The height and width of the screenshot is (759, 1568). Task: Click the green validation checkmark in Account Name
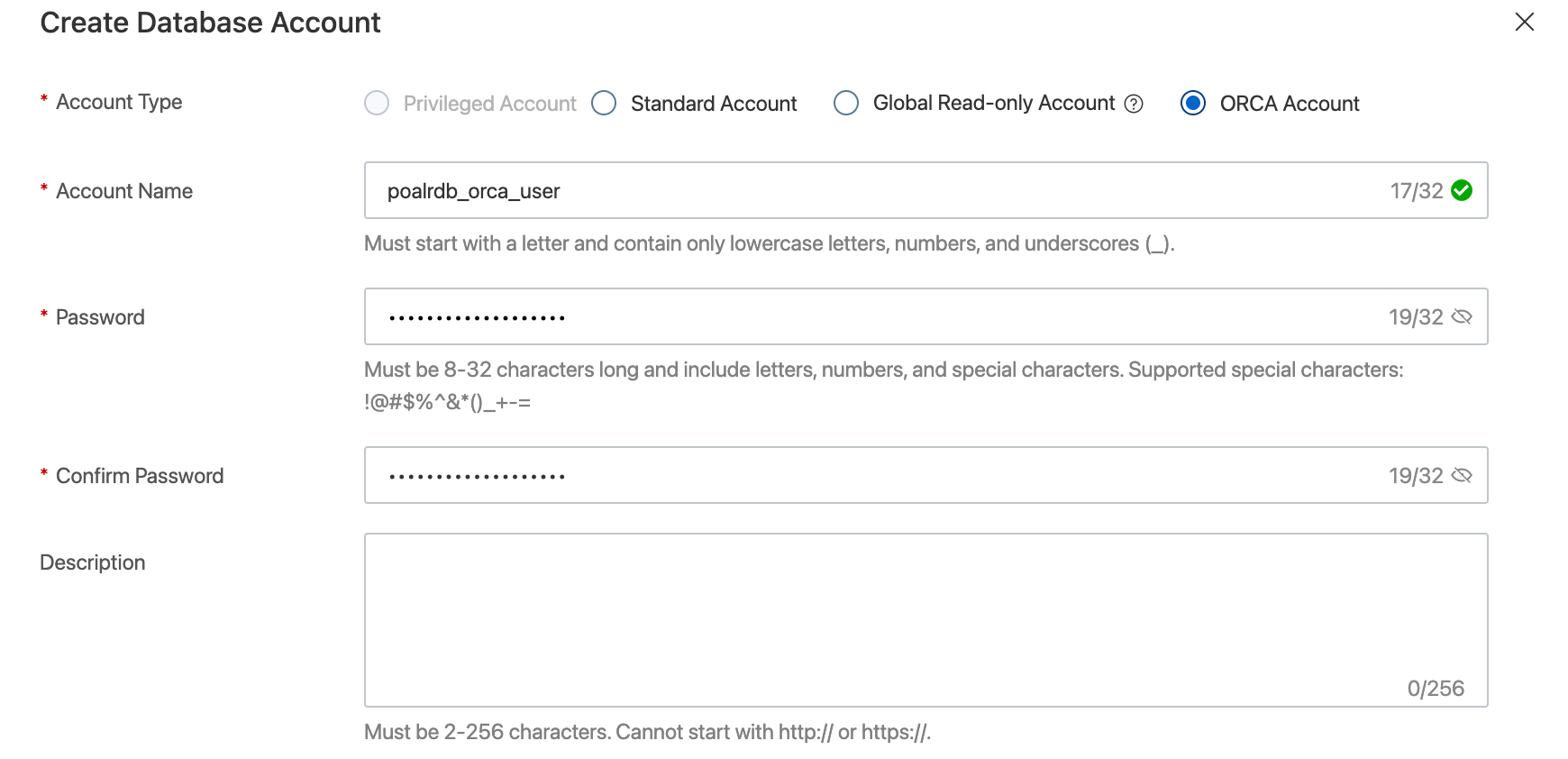click(1462, 190)
